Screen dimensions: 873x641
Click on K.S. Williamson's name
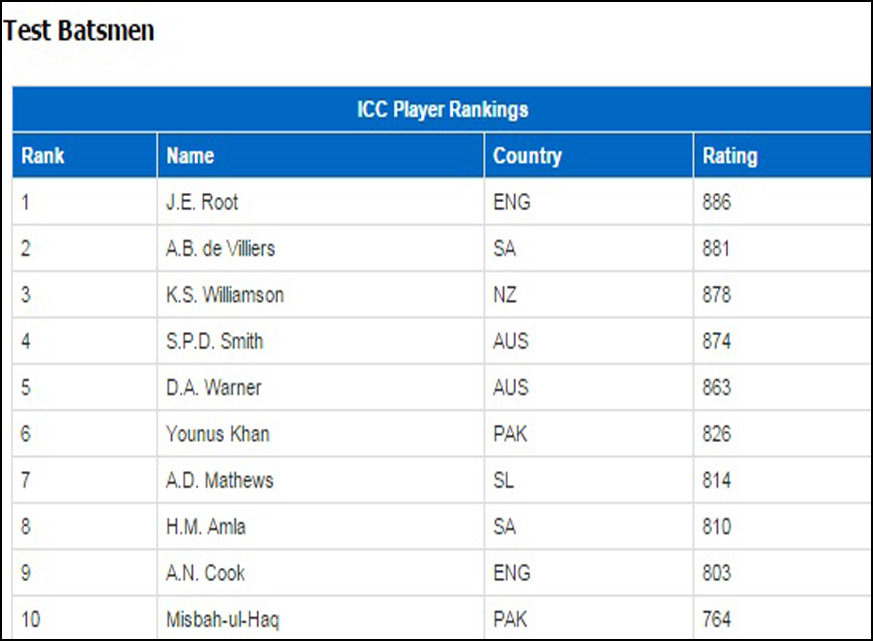coord(225,295)
